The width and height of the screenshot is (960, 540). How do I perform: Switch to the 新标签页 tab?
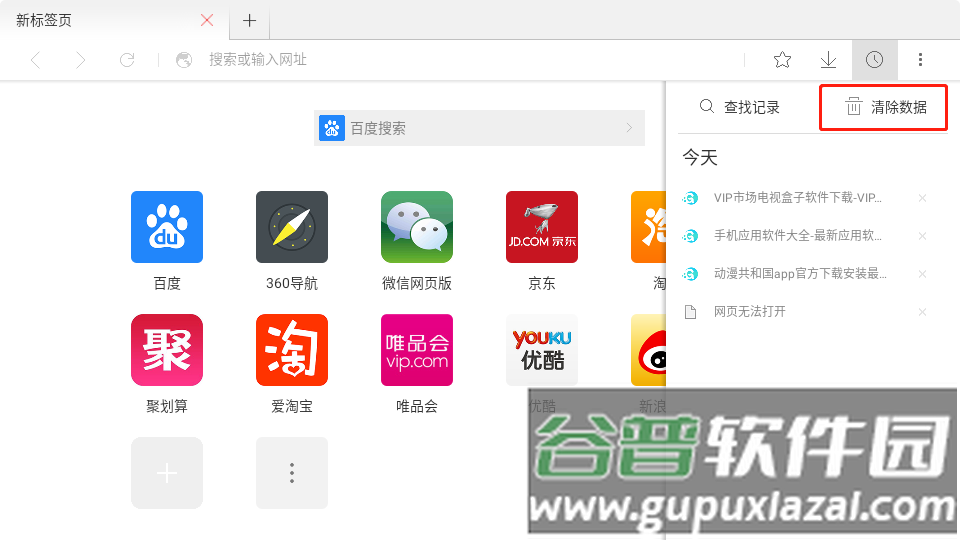(100, 20)
